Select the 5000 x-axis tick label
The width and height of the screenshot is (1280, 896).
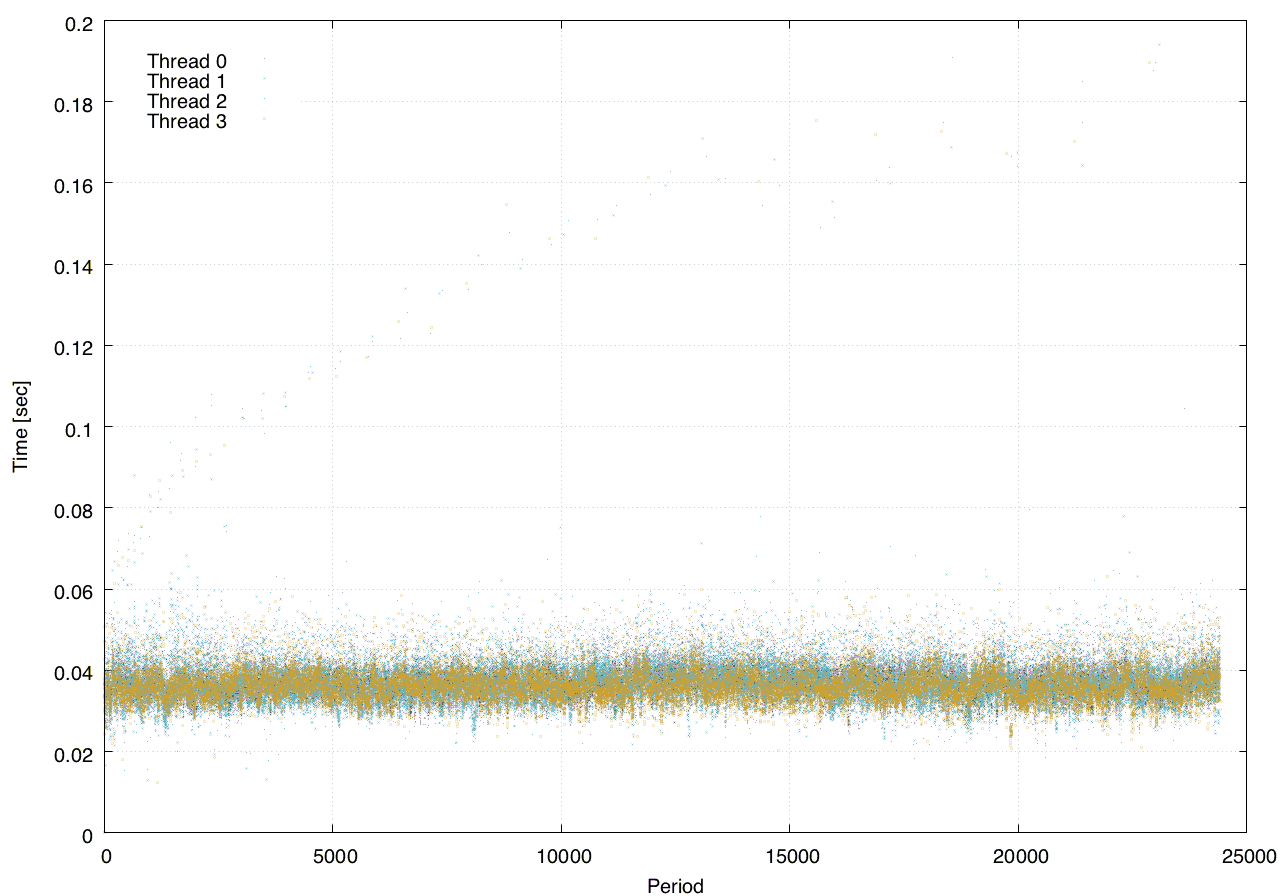click(x=333, y=856)
